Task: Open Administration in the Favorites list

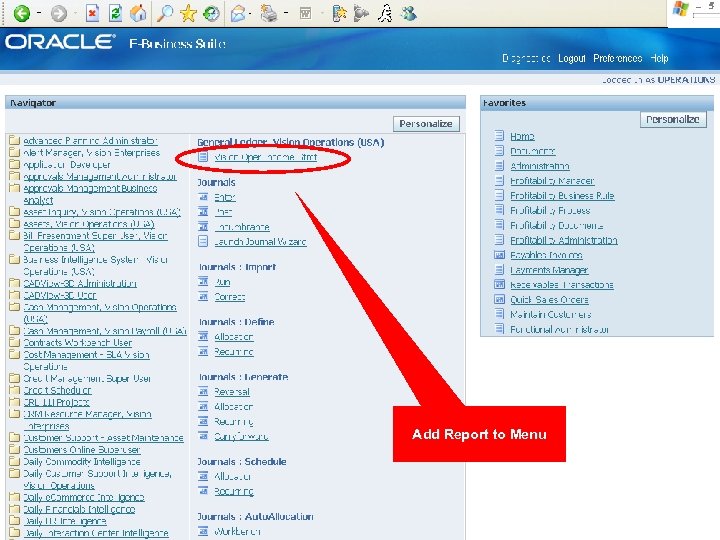Action: [x=540, y=166]
